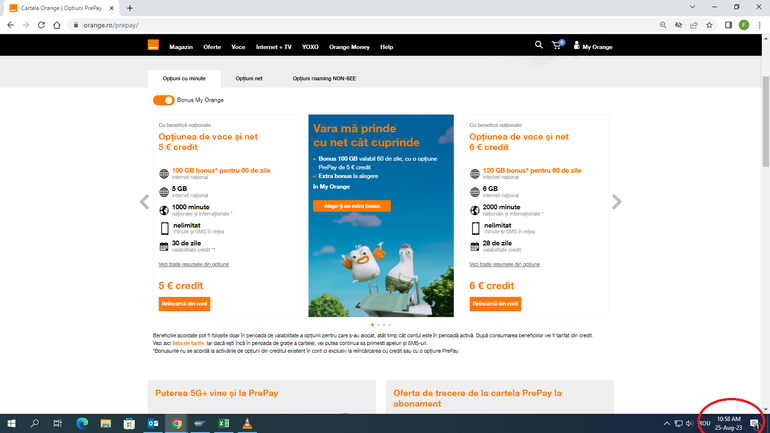Open the site search magnifier icon
This screenshot has width=770, height=433.
click(x=539, y=45)
